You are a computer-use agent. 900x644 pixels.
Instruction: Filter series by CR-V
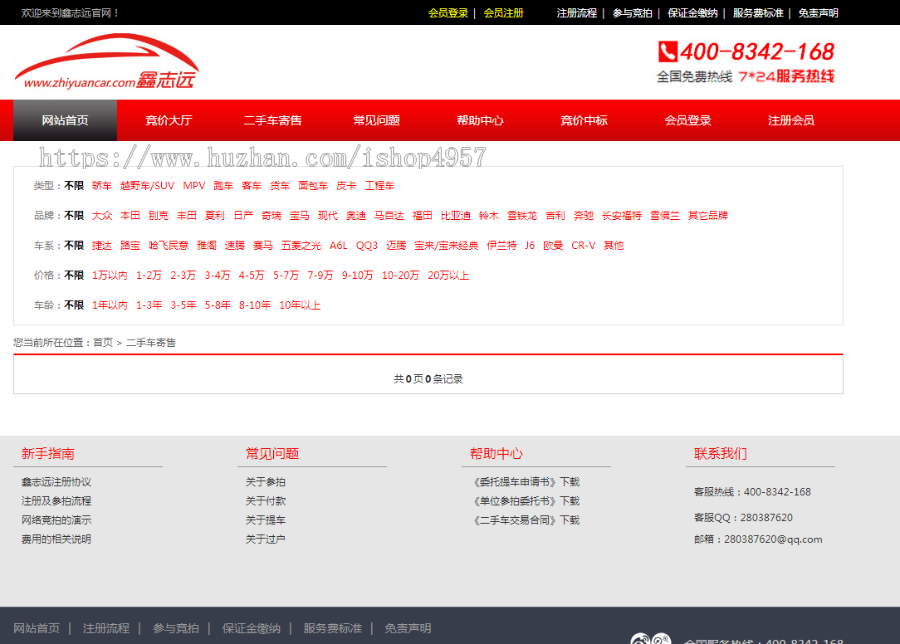click(x=583, y=246)
